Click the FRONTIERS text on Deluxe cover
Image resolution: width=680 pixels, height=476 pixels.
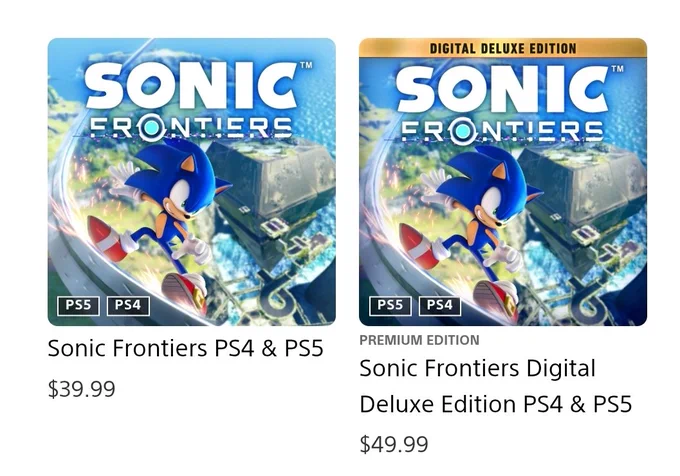[503, 130]
